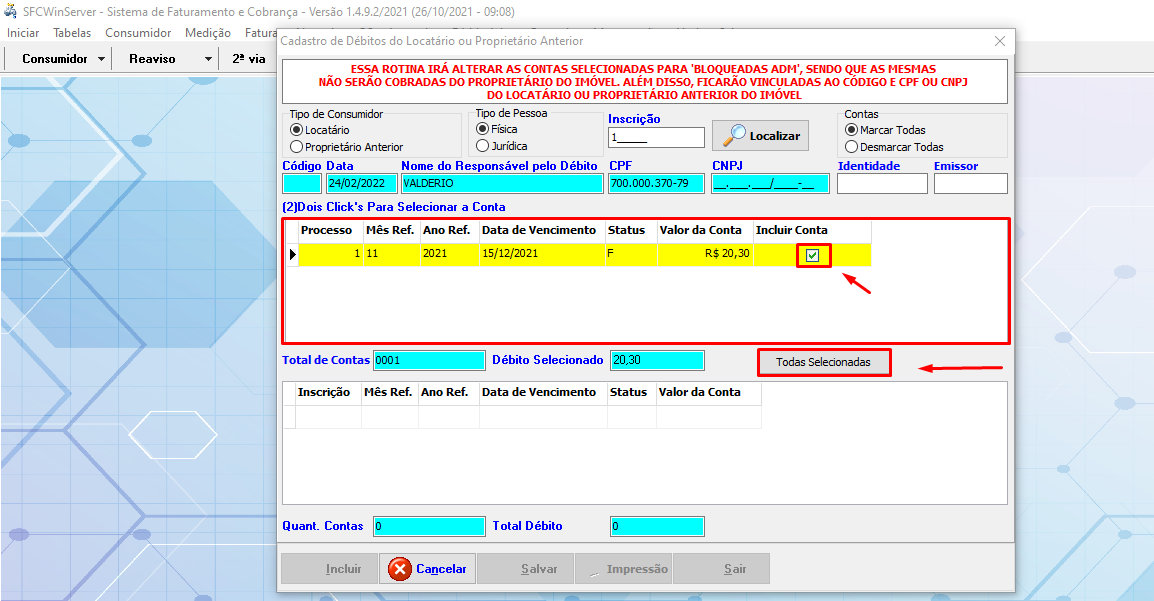Click the Localizar magnifier button
Viewport: 1154px width, 601px height.
760,135
